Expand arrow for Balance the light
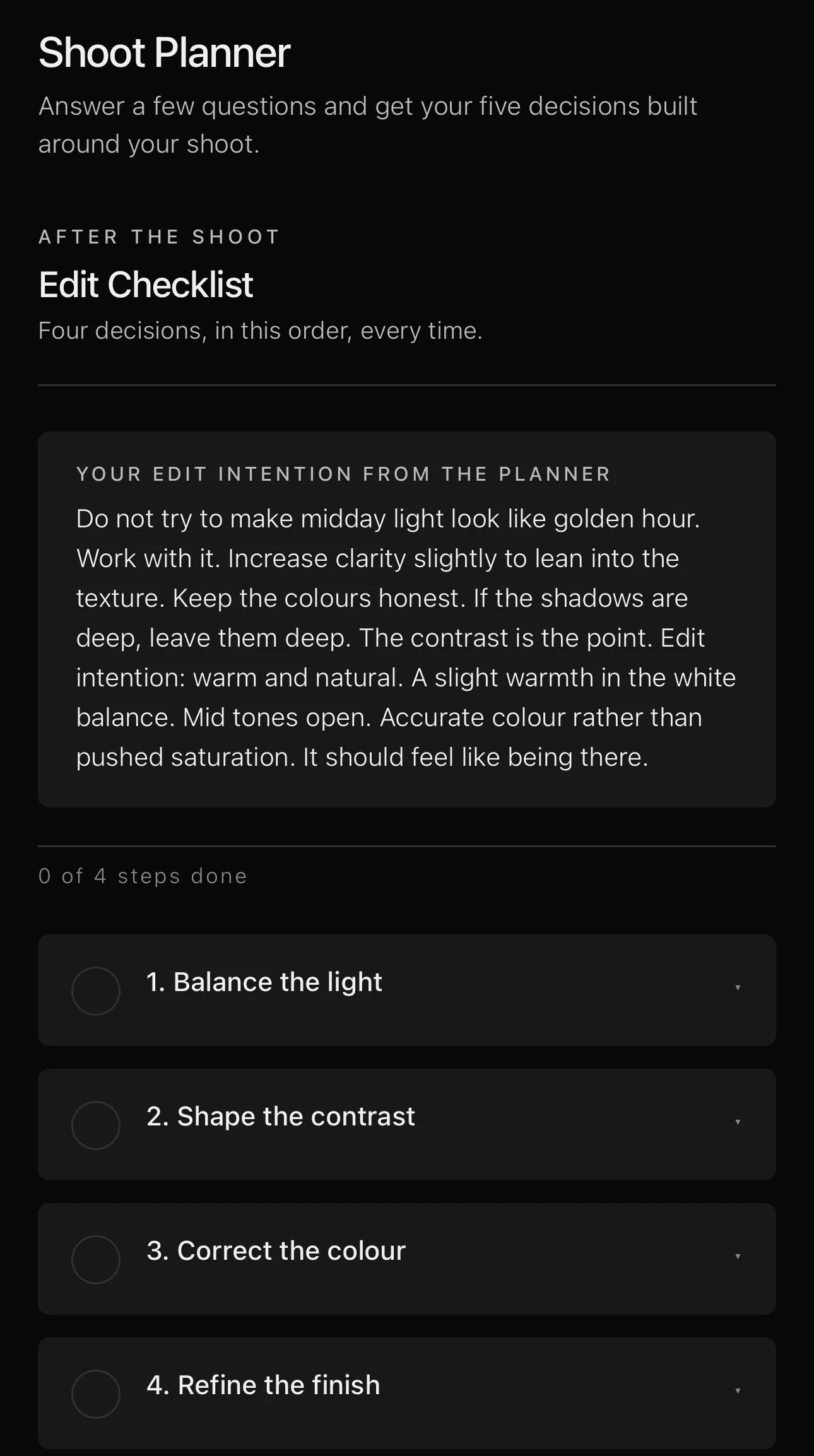The height and width of the screenshot is (1456, 814). tap(738, 988)
